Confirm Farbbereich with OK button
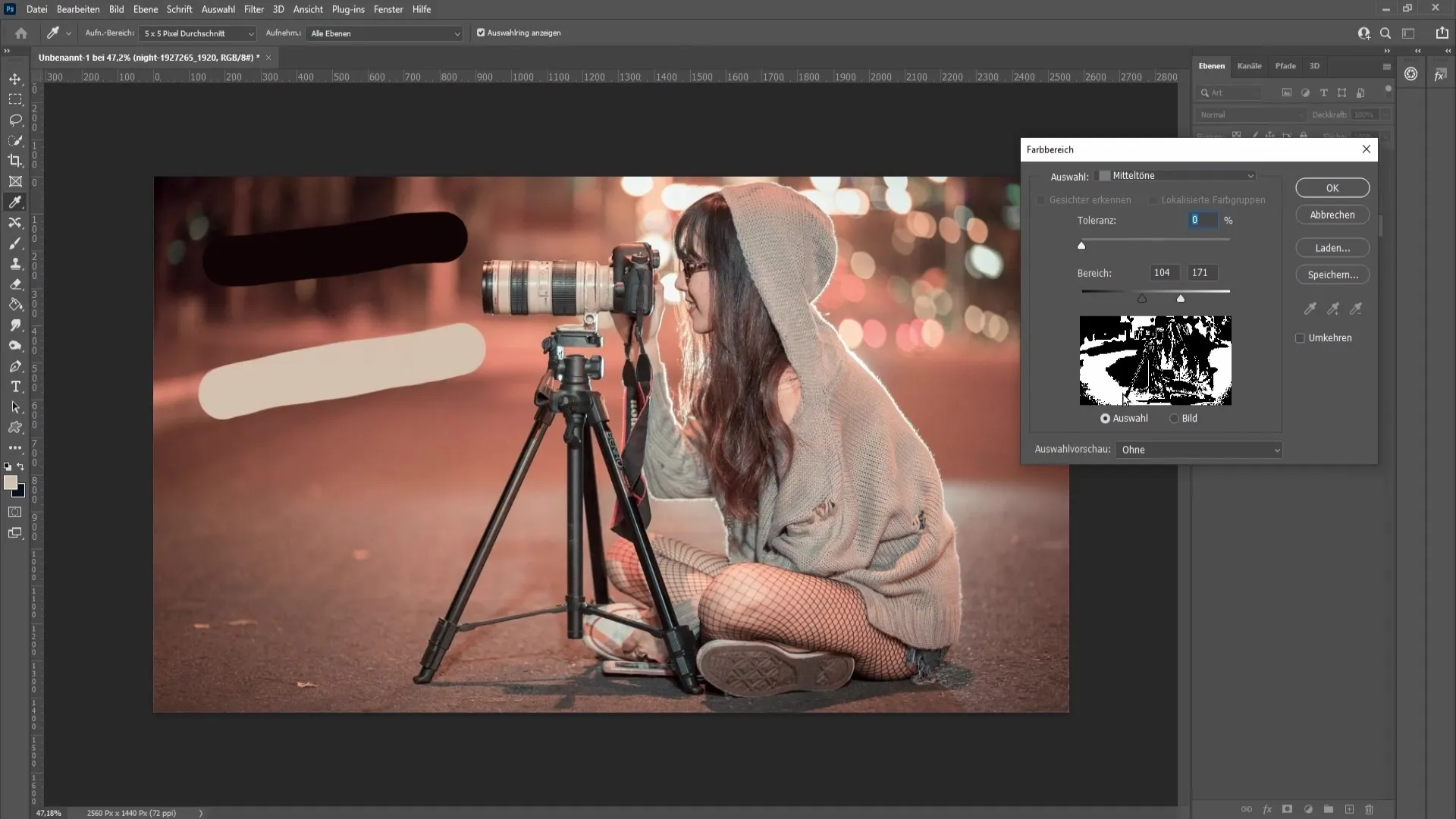 pyautogui.click(x=1332, y=188)
